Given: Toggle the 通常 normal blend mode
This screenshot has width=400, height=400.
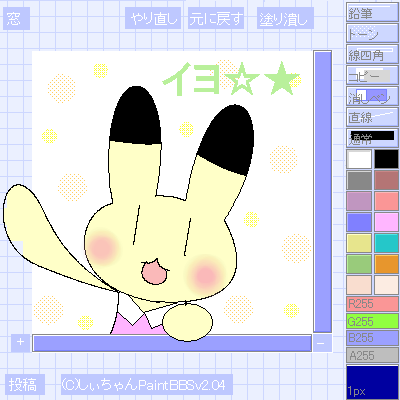Looking at the screenshot, I should pos(372,138).
